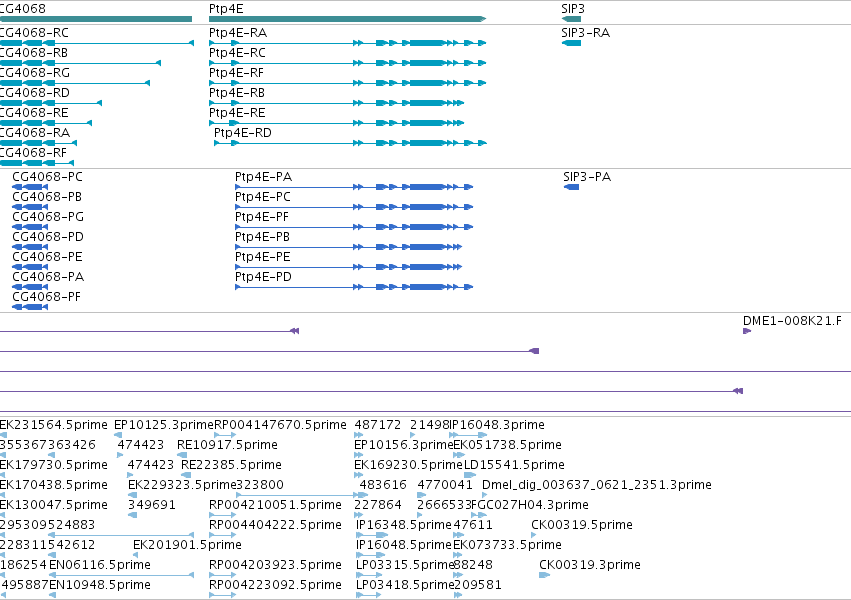
Task: Open transcript Ptp4E-RF
Action: tap(236, 73)
